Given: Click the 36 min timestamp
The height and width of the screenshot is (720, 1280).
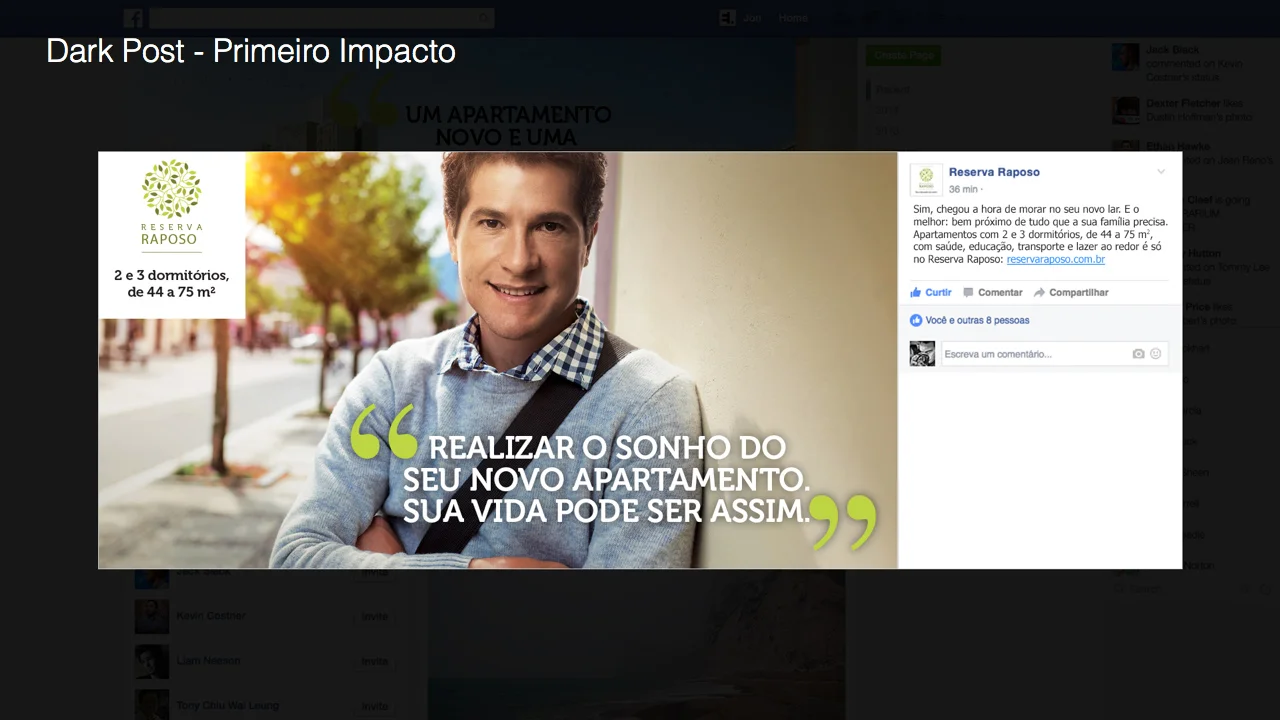Looking at the screenshot, I should click(x=963, y=189).
